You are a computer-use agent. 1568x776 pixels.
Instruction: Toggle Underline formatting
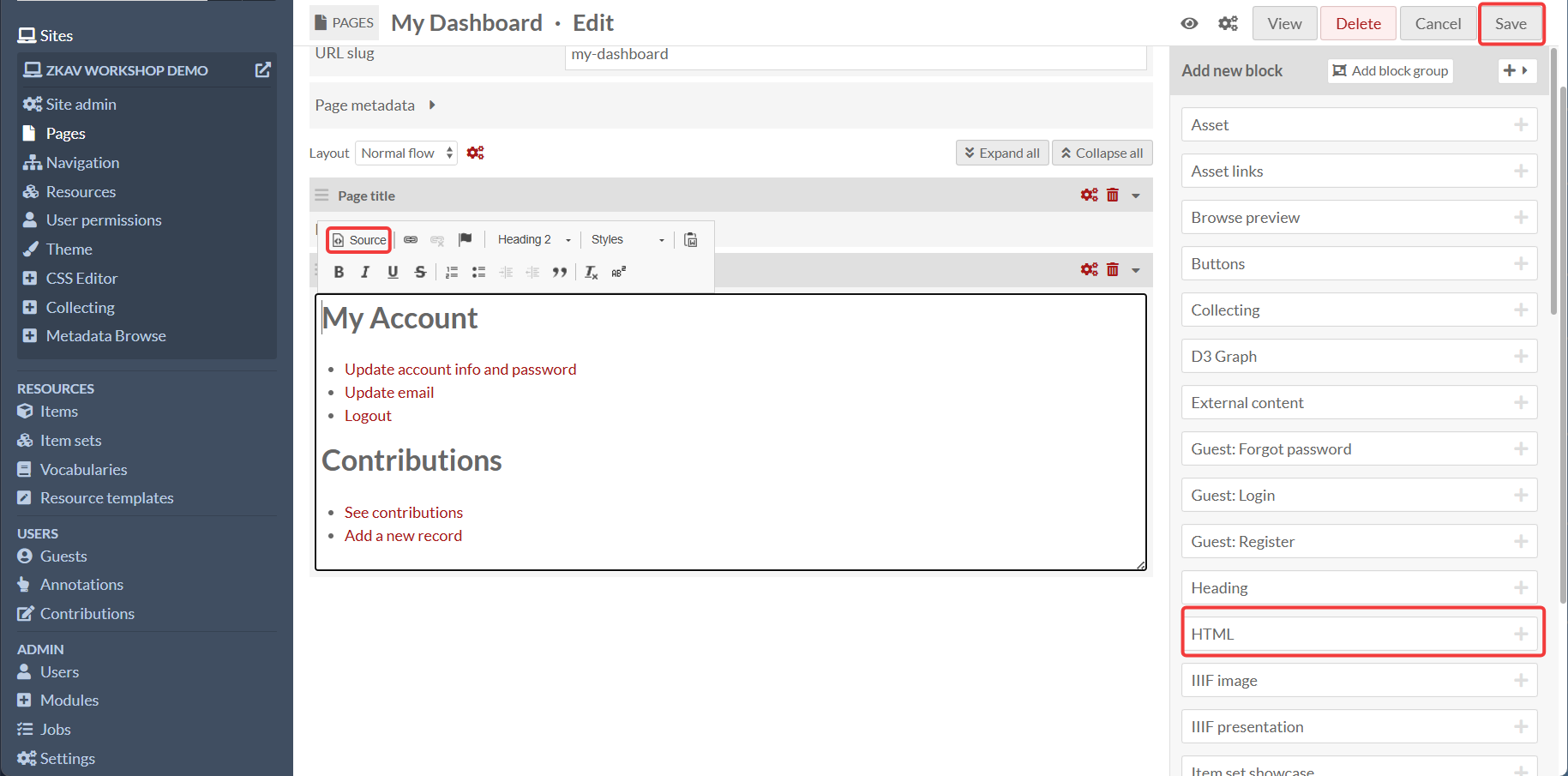click(393, 272)
